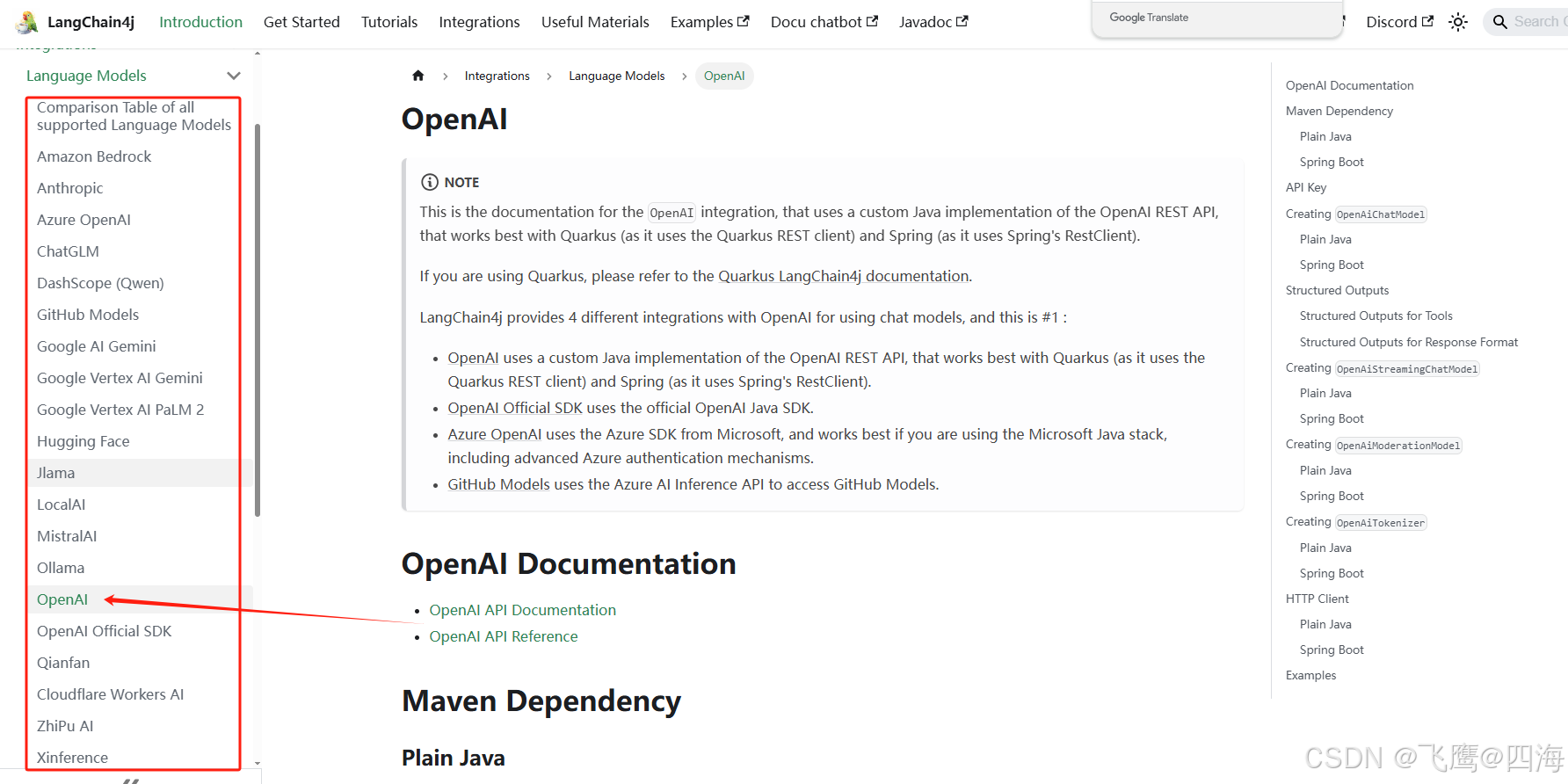Jump to Creating OpenAiModerationModel section
The image size is (1568, 784).
(x=1373, y=445)
